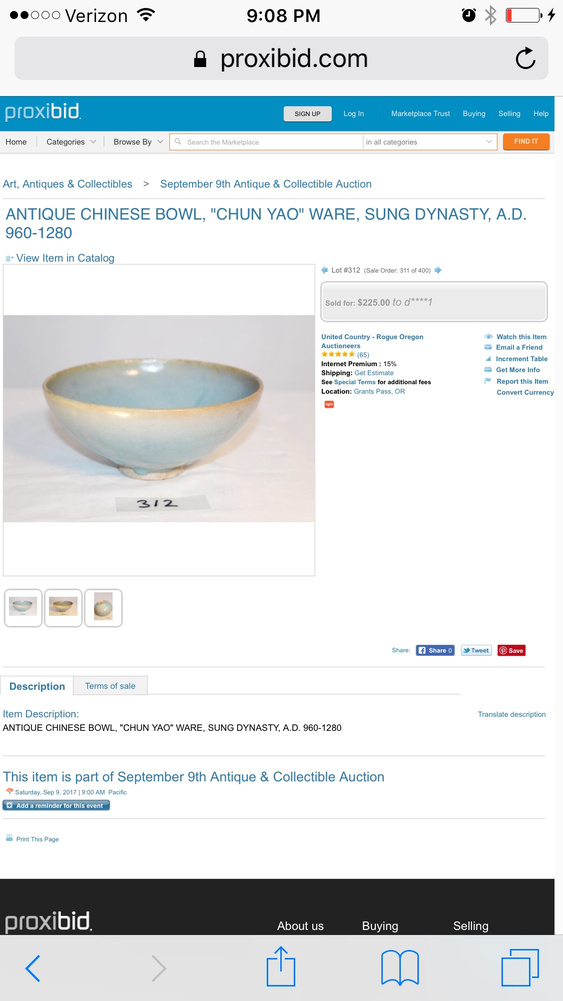Screen dimensions: 563x1001
Task: Expand the Categories dropdown
Action: point(71,142)
